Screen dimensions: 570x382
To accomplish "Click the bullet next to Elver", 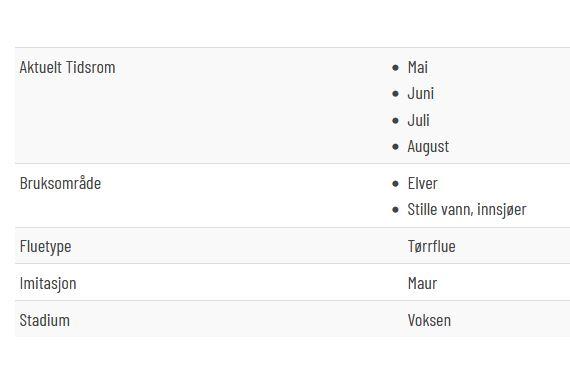I will click(396, 184).
